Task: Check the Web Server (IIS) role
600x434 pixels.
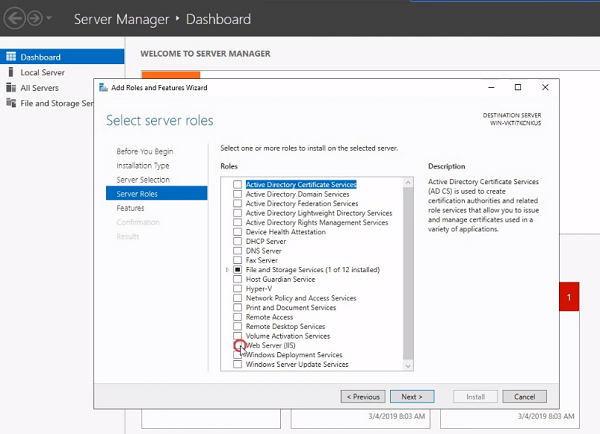Action: point(237,345)
